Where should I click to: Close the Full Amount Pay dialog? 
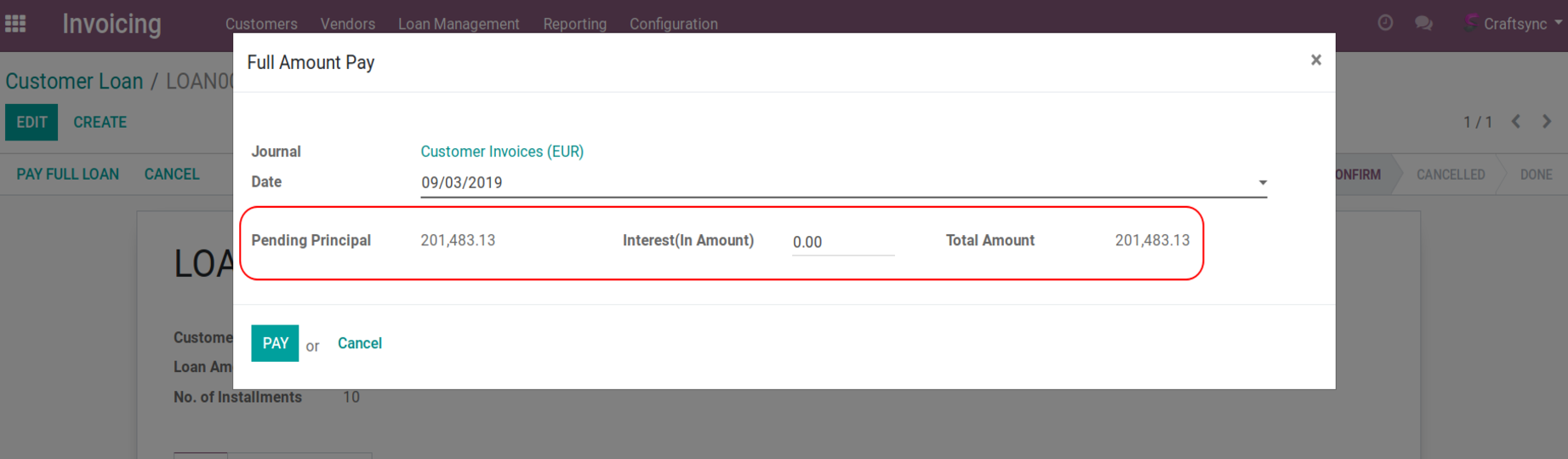click(1315, 60)
